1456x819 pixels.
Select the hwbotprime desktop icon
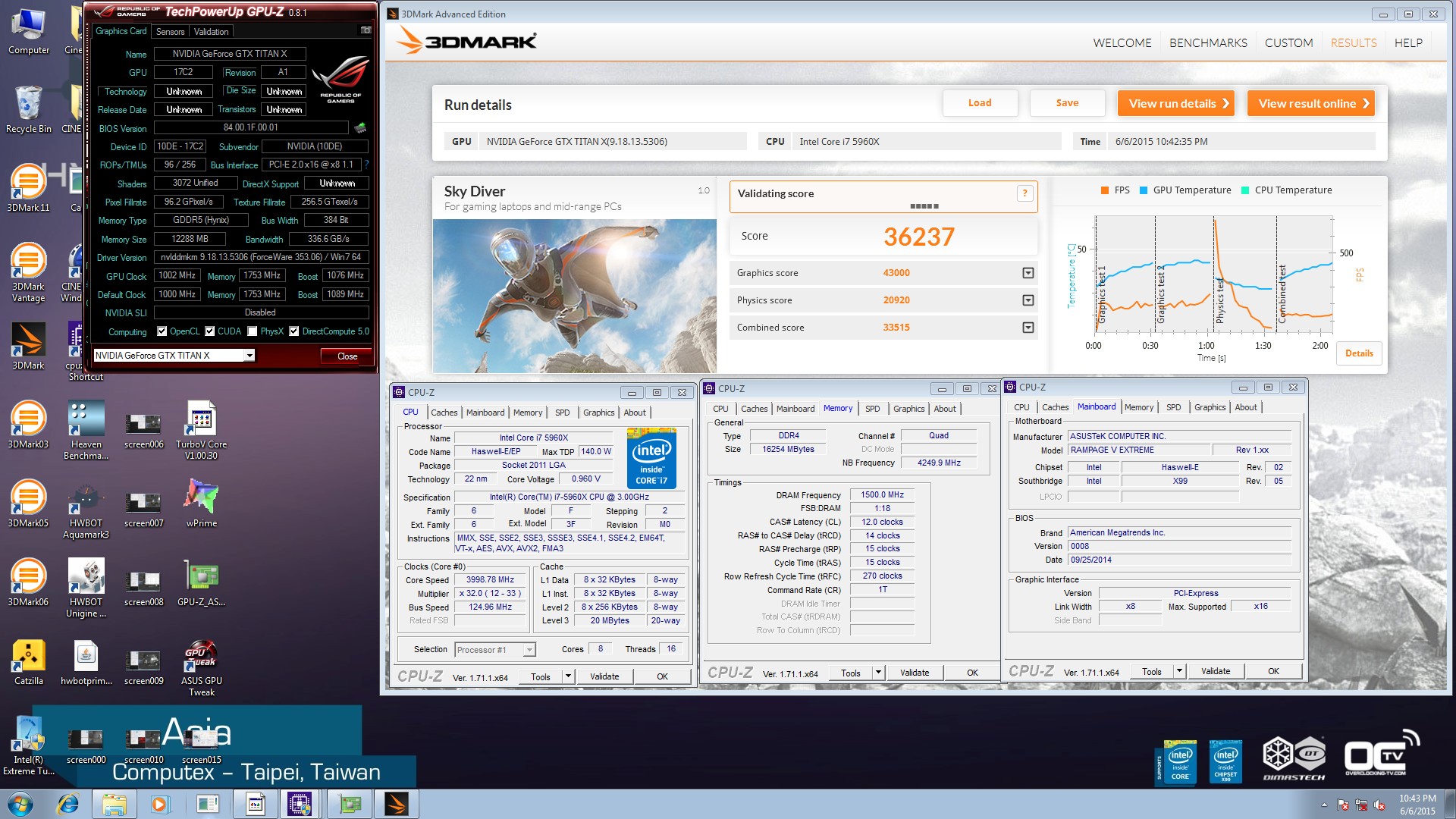tap(86, 662)
